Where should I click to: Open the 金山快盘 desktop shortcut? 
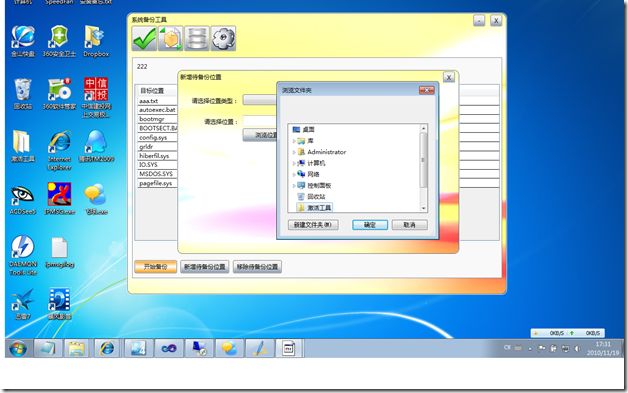pos(23,41)
